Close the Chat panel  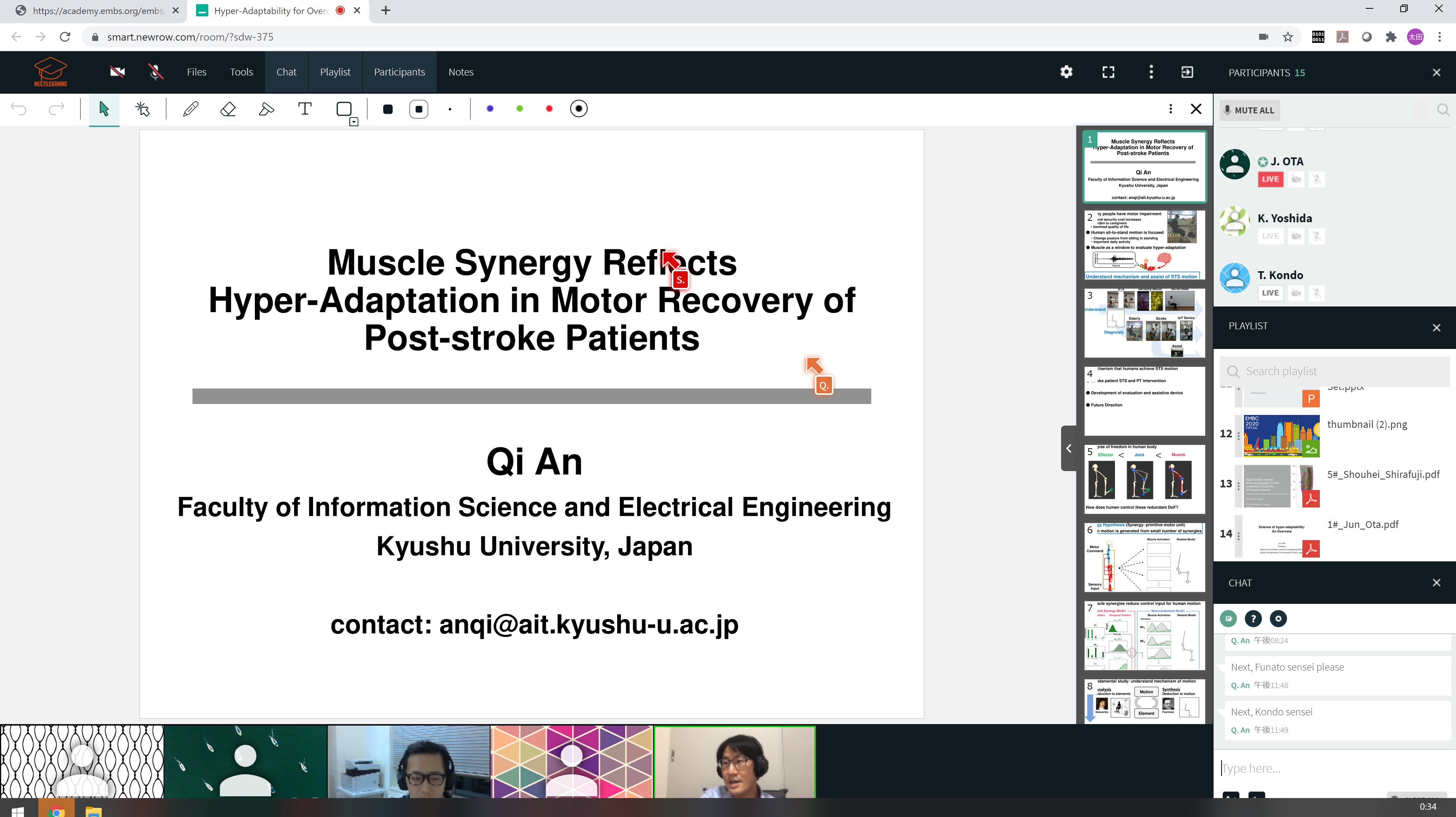[x=1436, y=583]
